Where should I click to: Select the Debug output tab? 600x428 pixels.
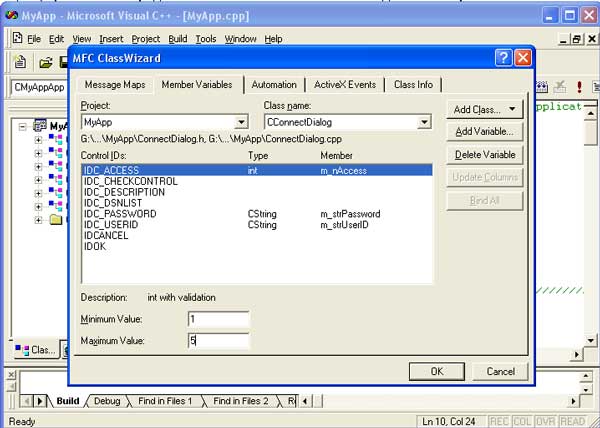[x=107, y=401]
